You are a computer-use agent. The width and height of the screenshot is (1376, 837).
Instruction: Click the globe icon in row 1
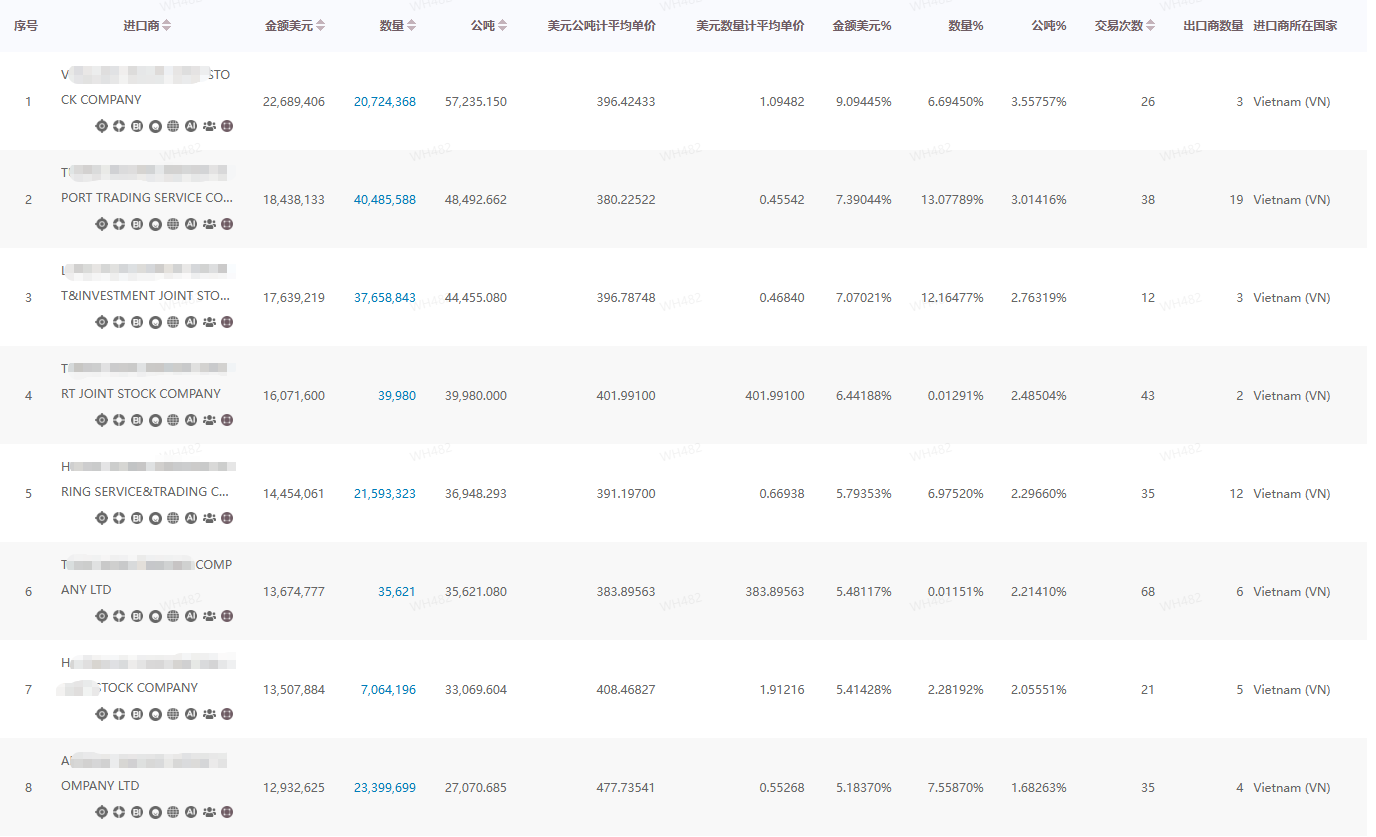tap(173, 126)
